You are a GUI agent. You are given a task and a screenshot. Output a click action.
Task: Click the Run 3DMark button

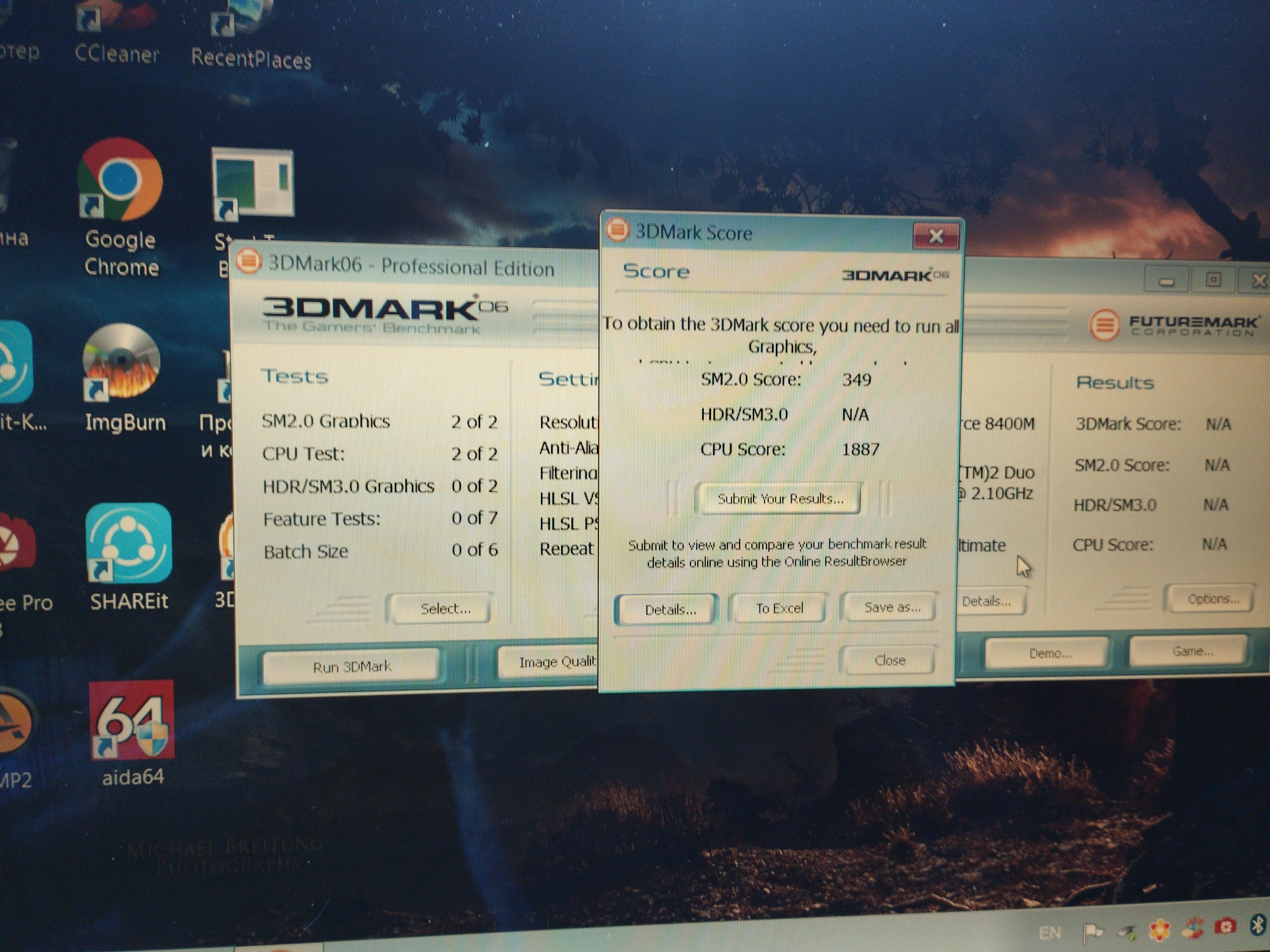(x=352, y=666)
